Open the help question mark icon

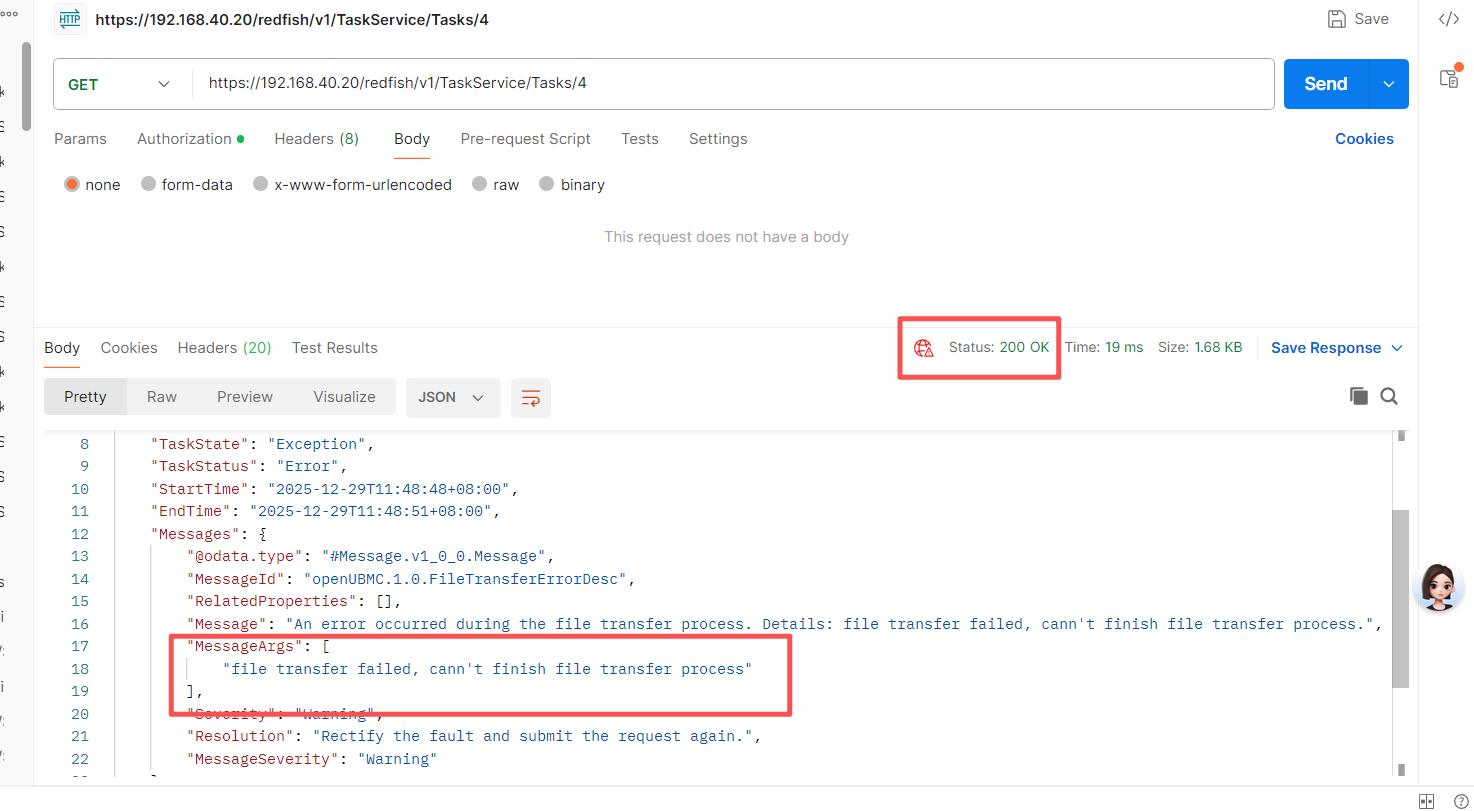point(1461,801)
